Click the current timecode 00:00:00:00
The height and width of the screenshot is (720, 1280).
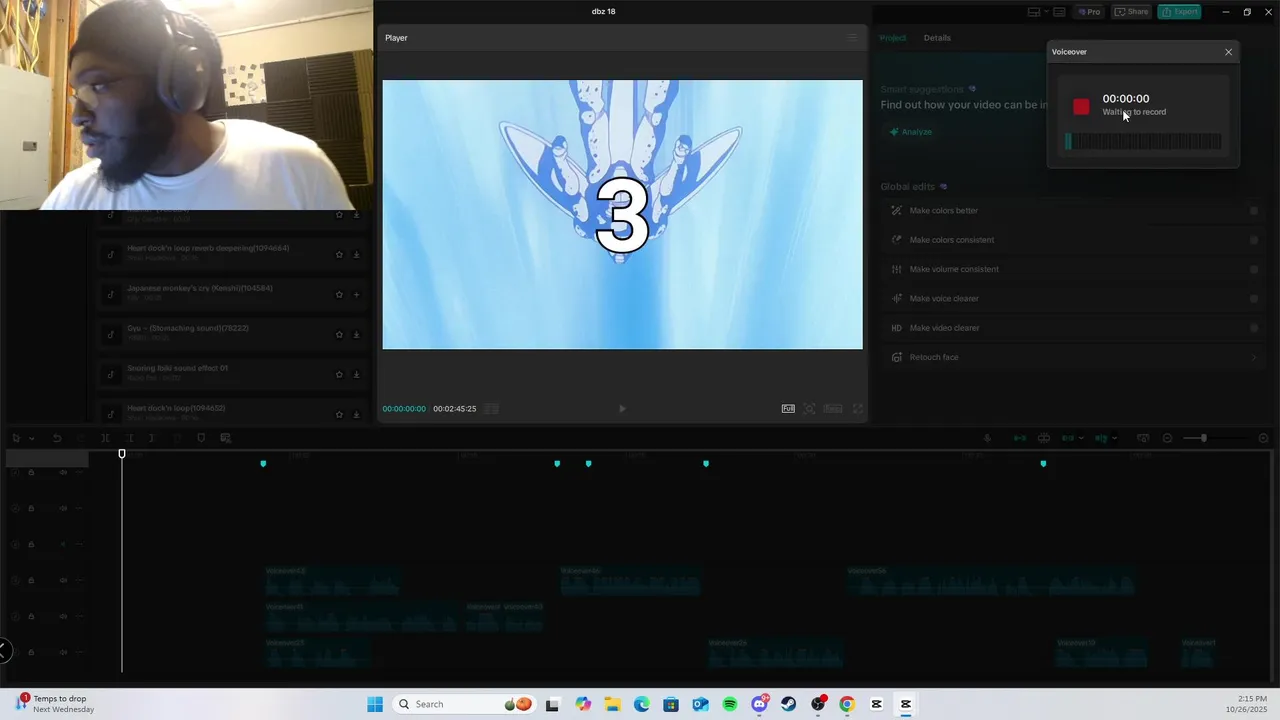(404, 409)
